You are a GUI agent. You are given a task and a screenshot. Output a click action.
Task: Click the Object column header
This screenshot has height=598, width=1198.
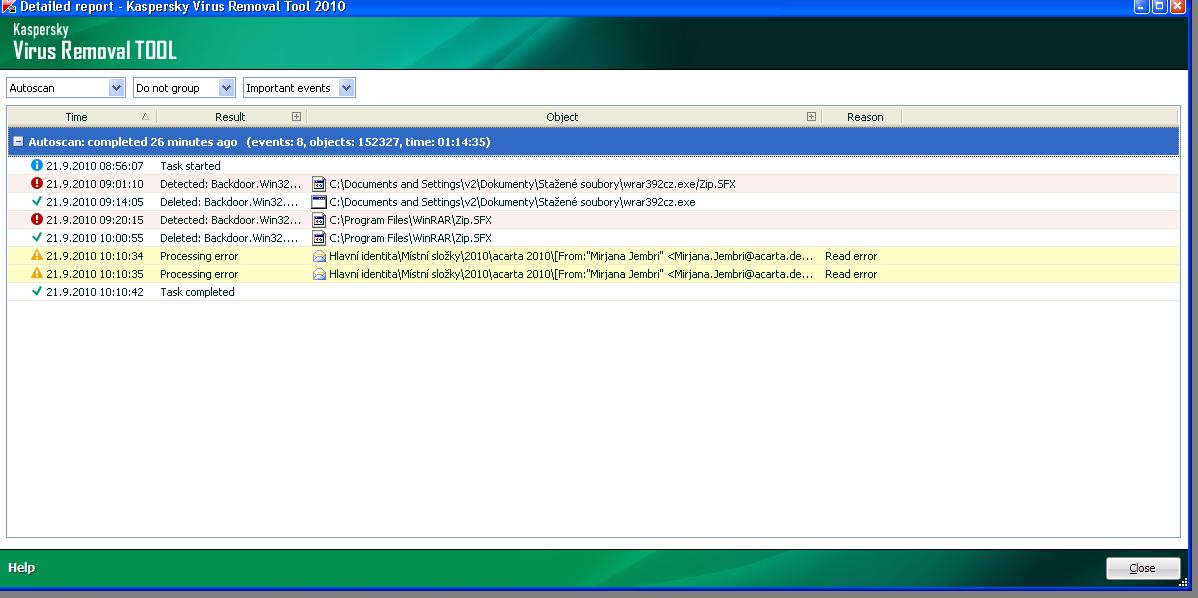point(562,117)
